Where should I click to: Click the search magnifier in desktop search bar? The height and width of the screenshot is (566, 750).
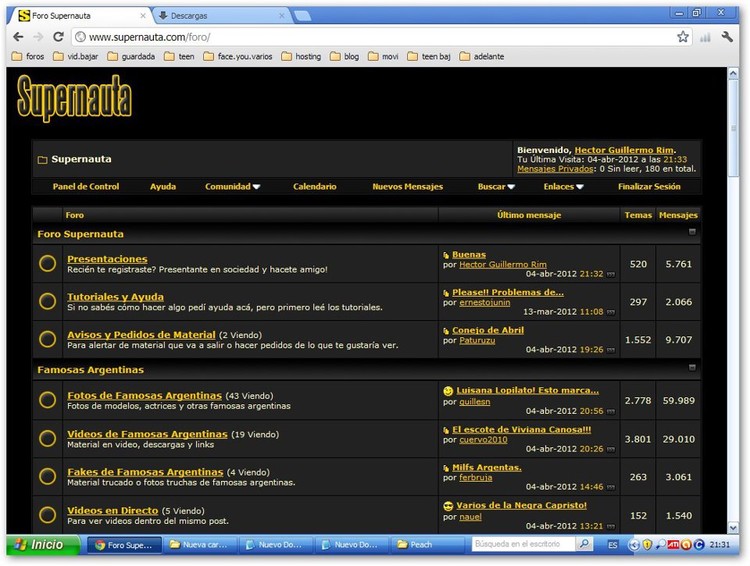tap(584, 545)
